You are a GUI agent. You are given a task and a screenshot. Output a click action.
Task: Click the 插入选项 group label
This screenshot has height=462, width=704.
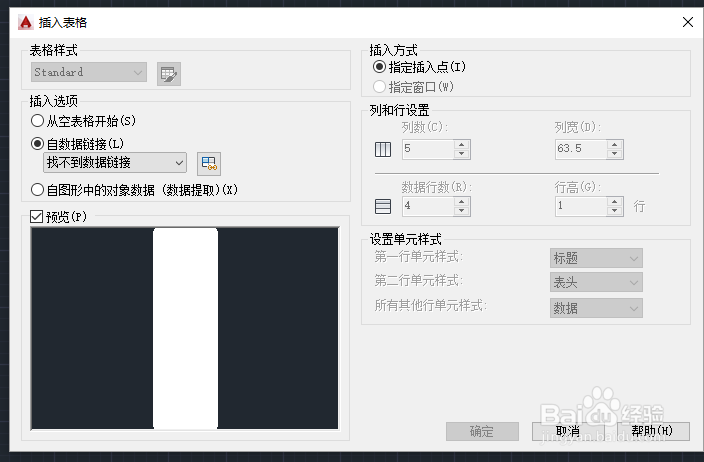(53, 101)
